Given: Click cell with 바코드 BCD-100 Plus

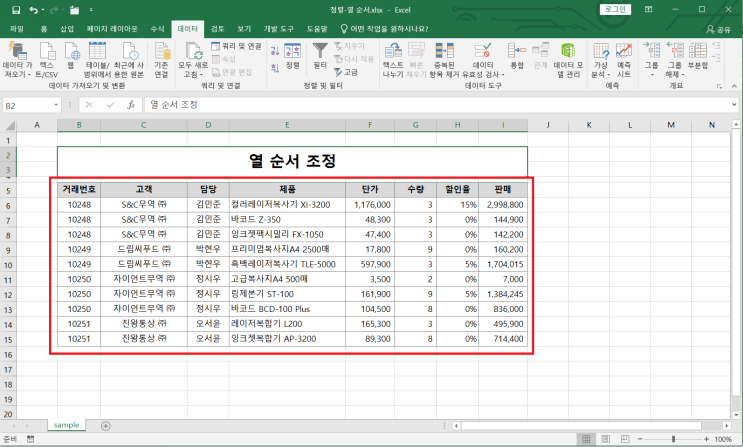Looking at the screenshot, I should point(287,309).
